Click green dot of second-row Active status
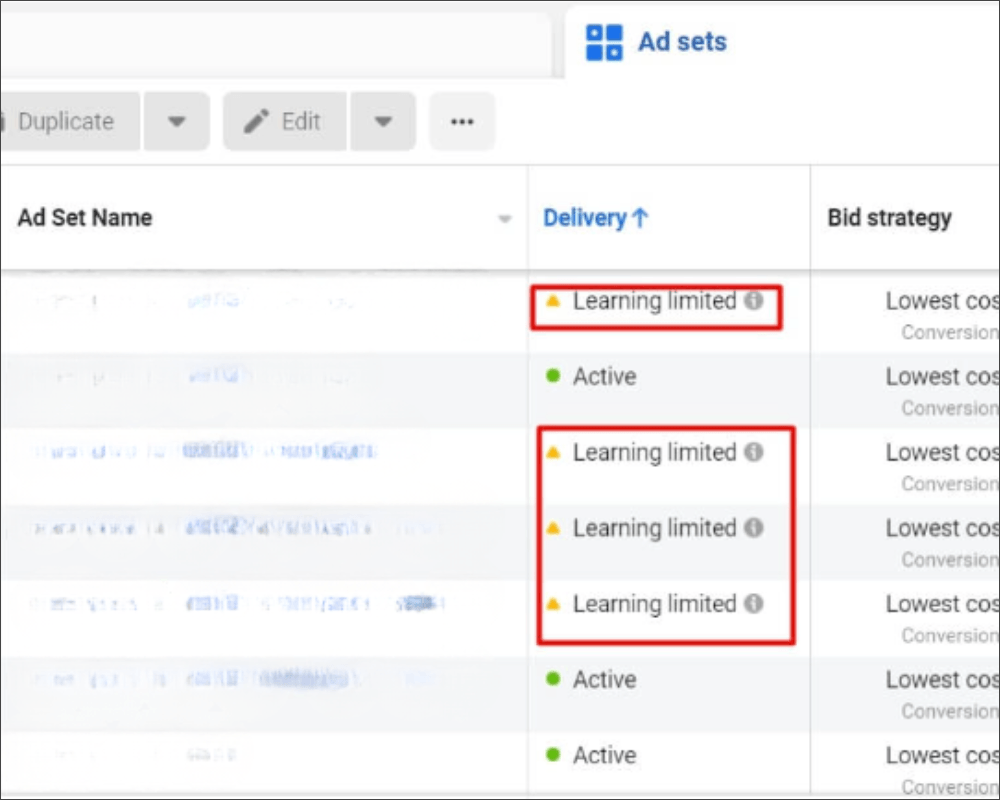Image resolution: width=1000 pixels, height=800 pixels. point(553,376)
